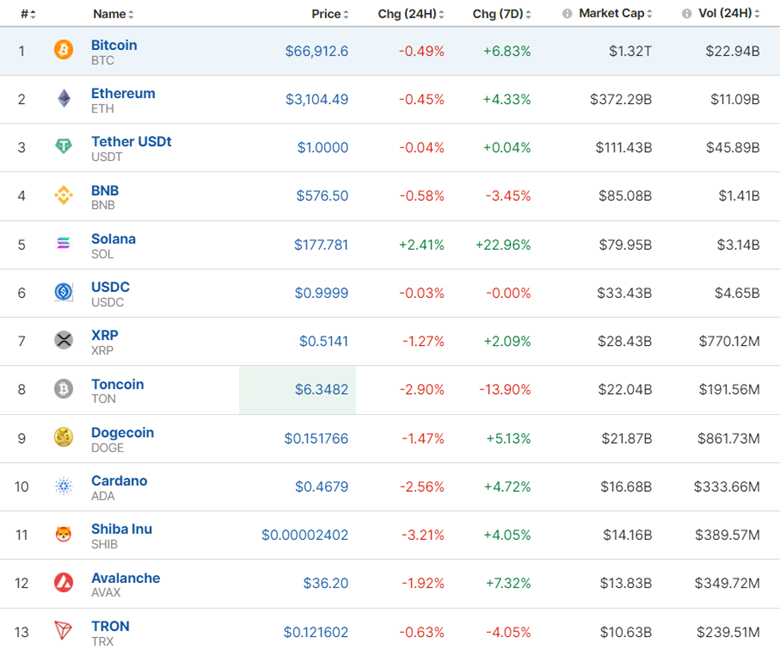Viewport: 780px width, 650px height.
Task: Click the Avalanche logo icon
Action: 64,582
